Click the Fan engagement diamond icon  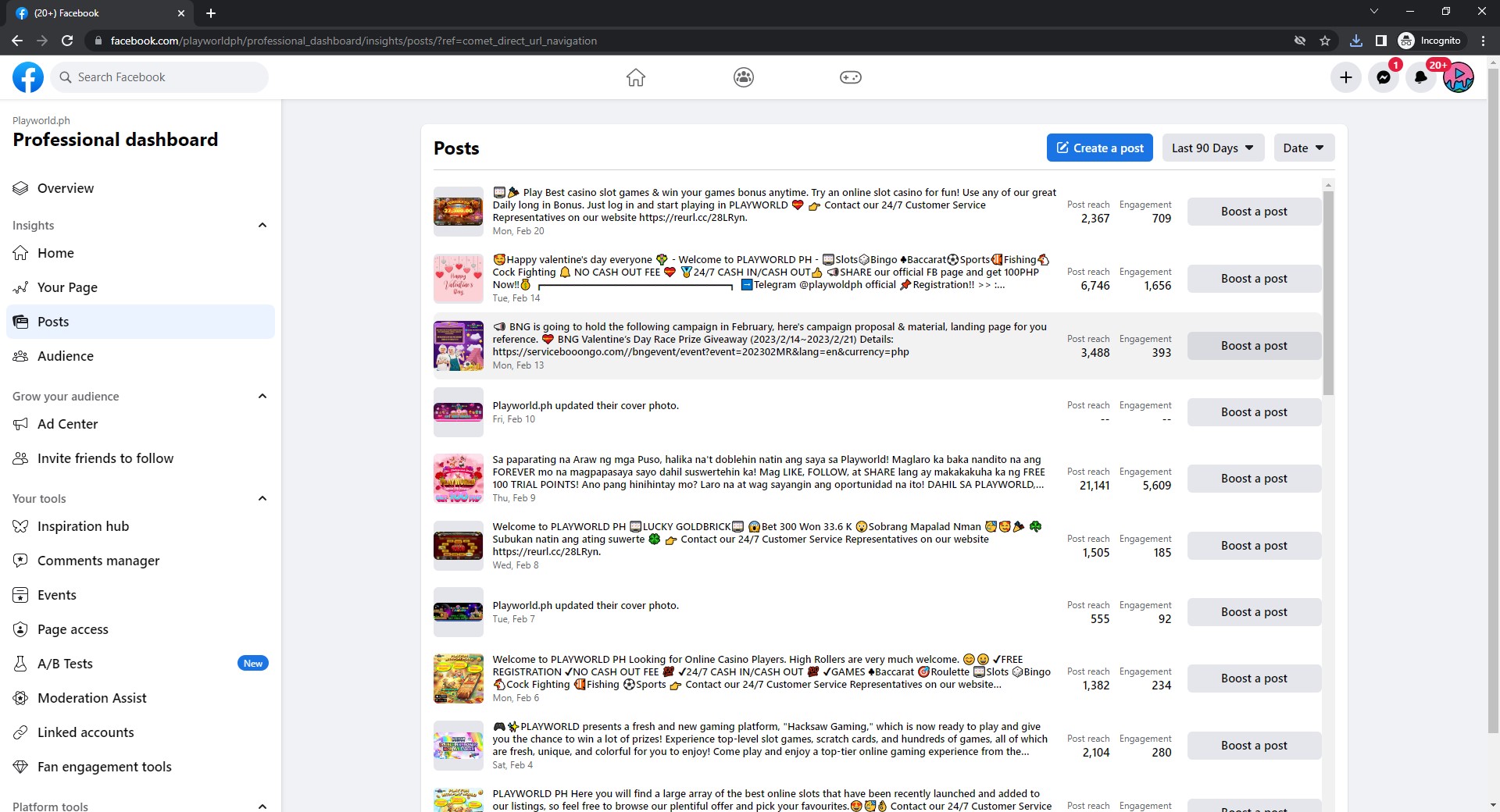[x=20, y=767]
